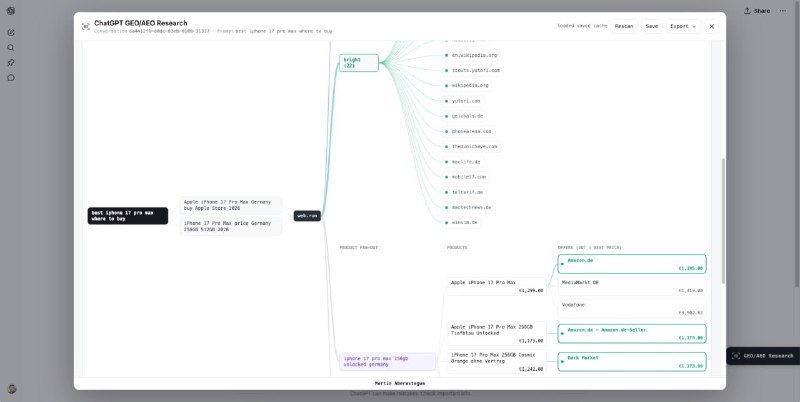800x402 pixels.
Task: Open the Amazon.de – Amazon.de-Seller offer
Action: pyautogui.click(x=632, y=334)
